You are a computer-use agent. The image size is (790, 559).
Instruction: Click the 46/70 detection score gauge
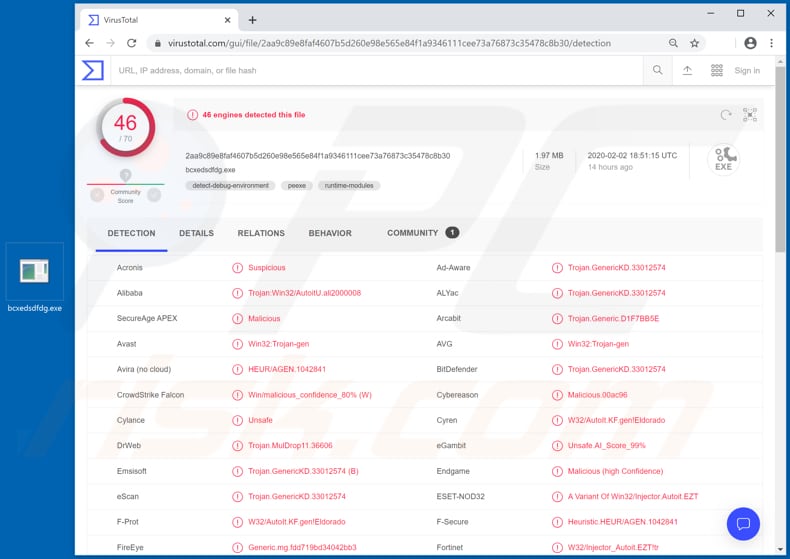click(126, 128)
